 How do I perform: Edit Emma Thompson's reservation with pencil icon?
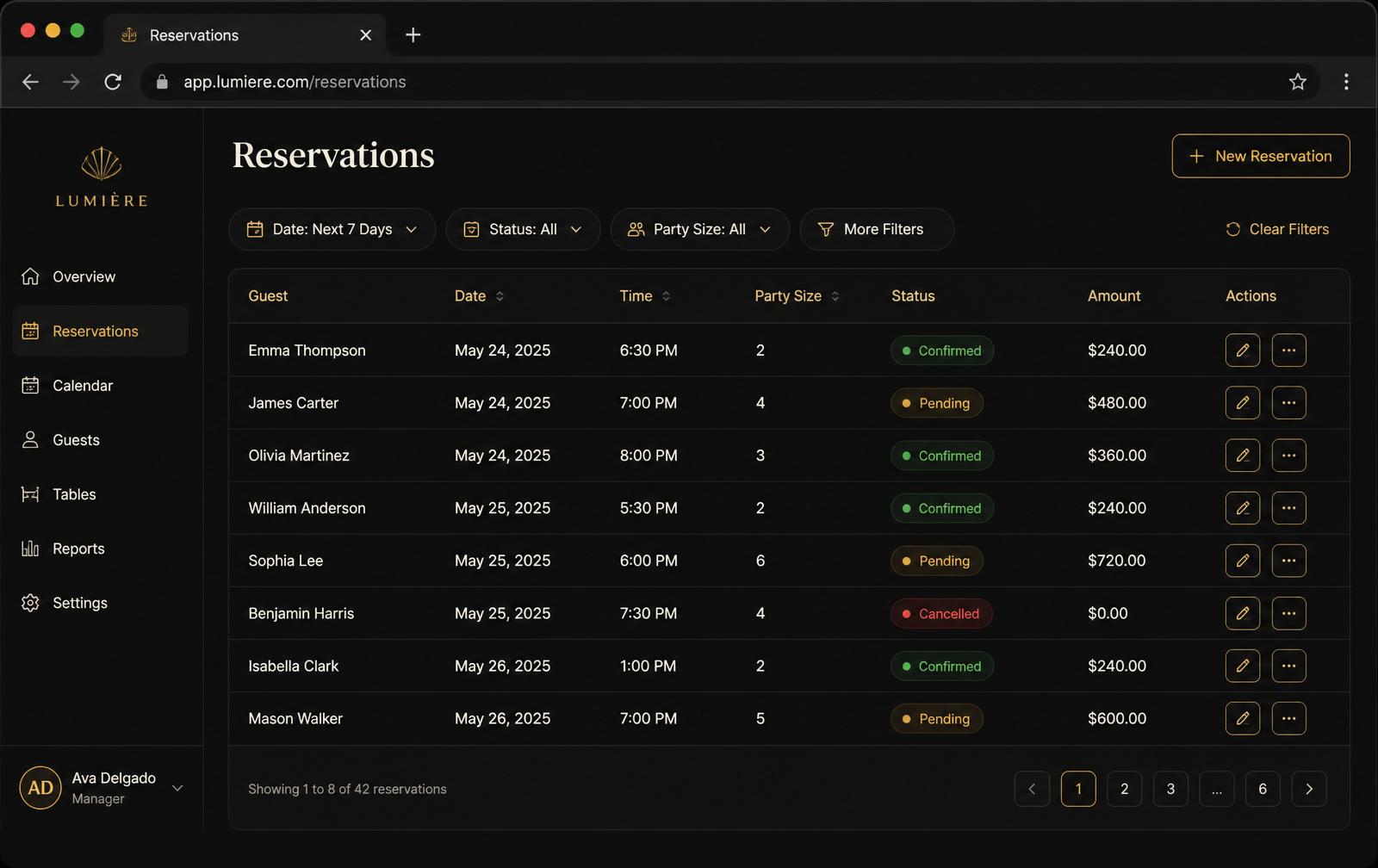(1242, 350)
